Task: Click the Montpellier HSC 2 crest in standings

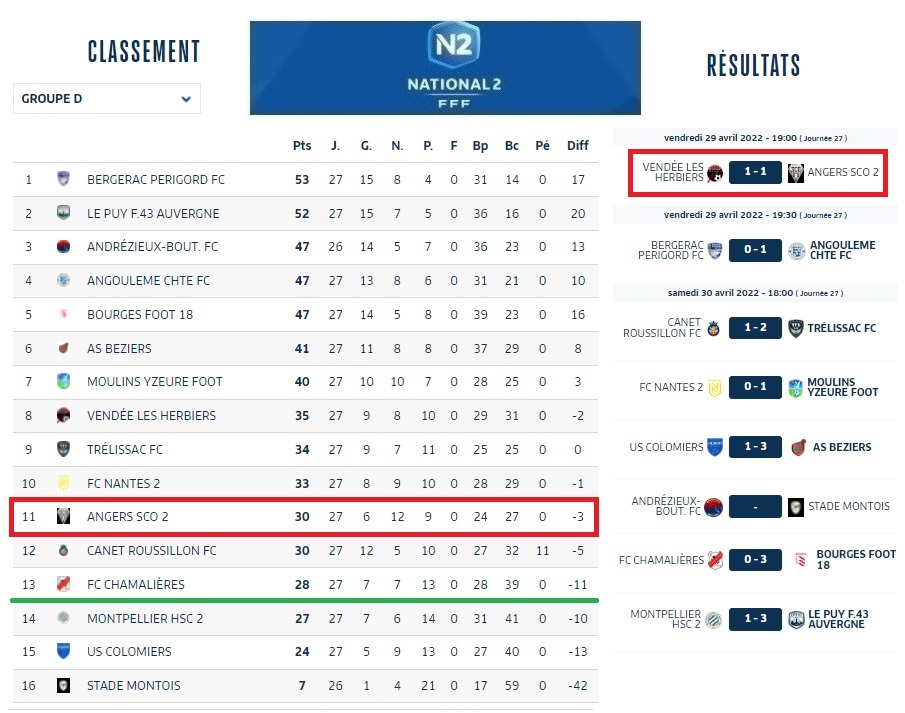Action: pyautogui.click(x=63, y=618)
